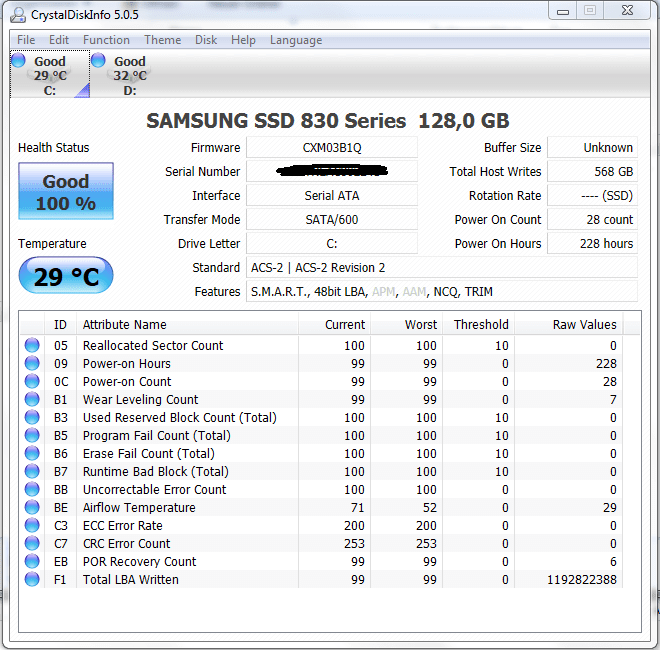Click status orb of Power-on Count row

pyautogui.click(x=32, y=381)
